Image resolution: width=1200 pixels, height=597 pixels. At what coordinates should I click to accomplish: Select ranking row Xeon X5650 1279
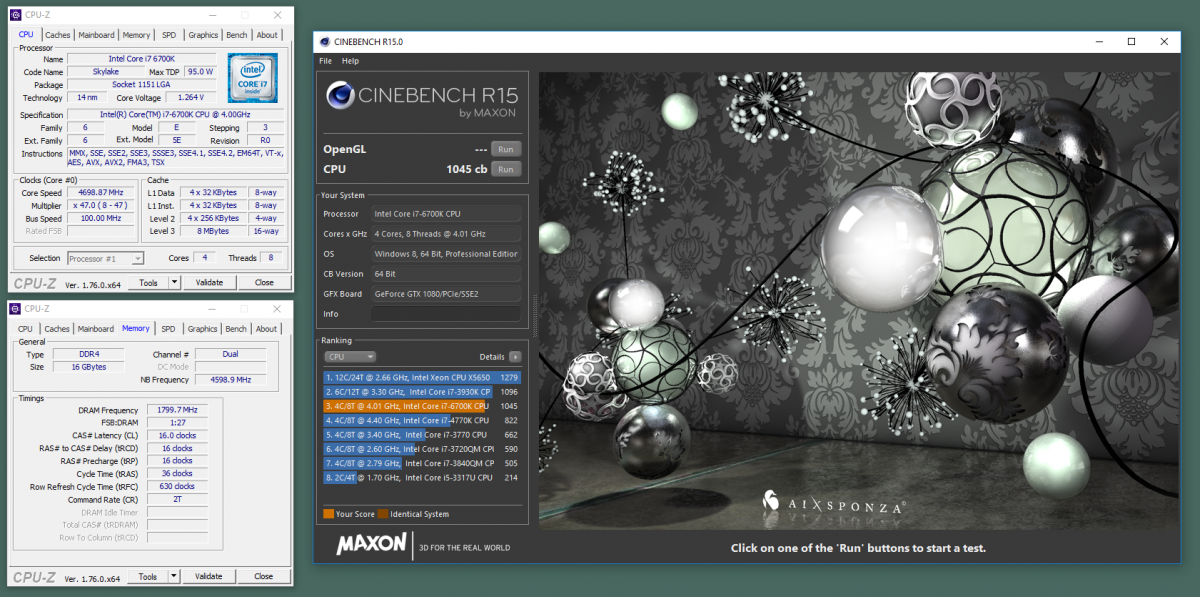click(422, 377)
